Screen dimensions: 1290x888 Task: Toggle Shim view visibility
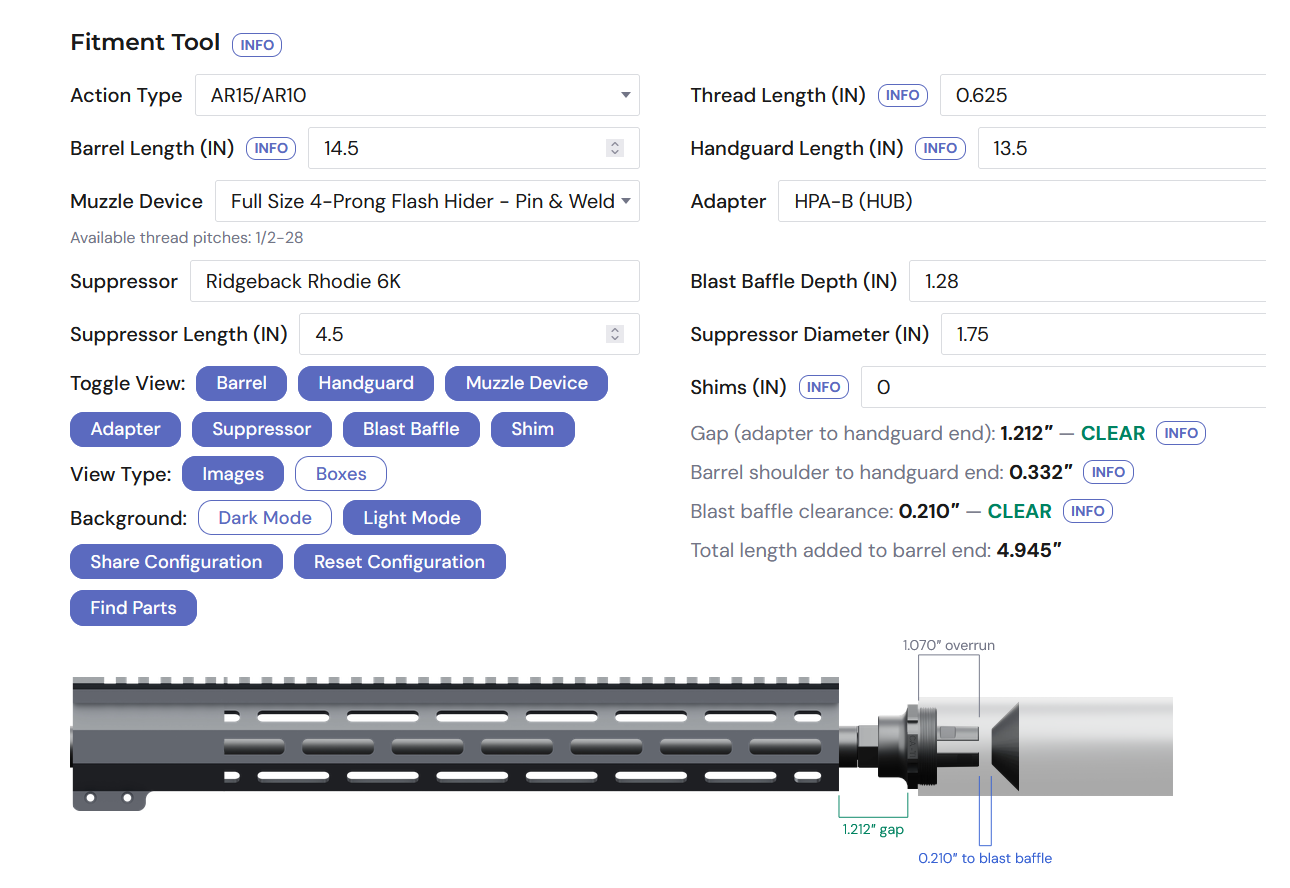point(533,429)
